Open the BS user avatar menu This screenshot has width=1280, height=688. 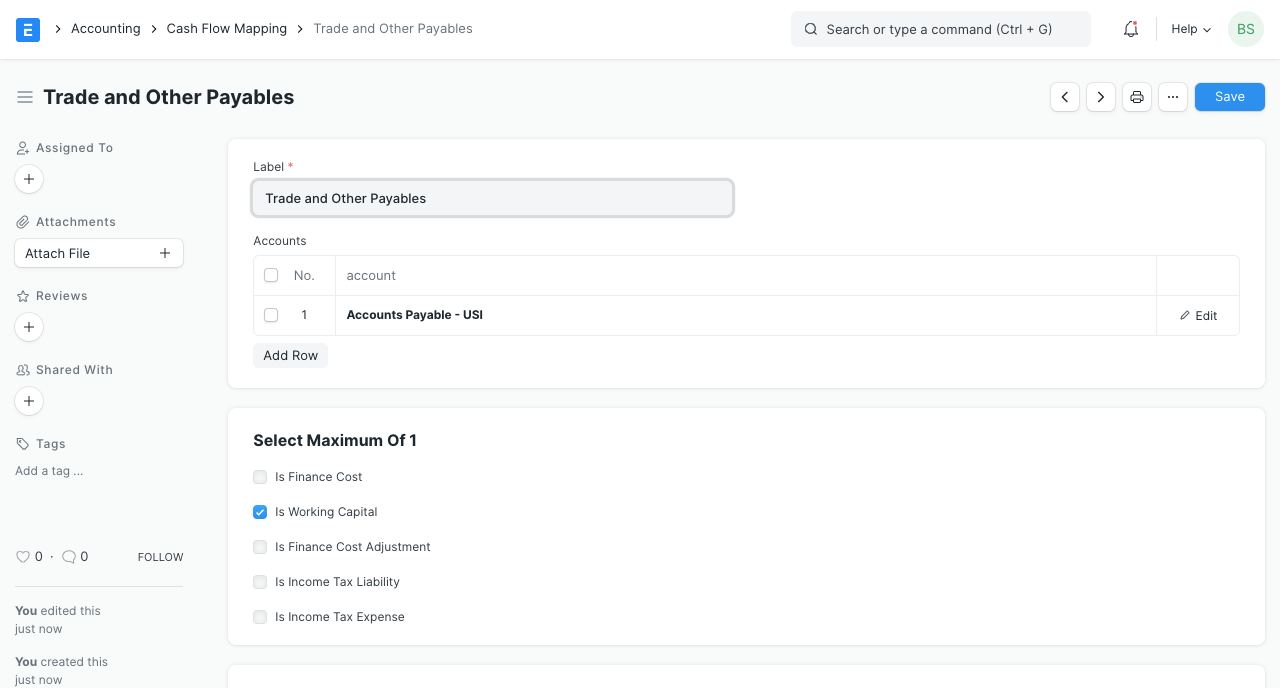(1245, 29)
